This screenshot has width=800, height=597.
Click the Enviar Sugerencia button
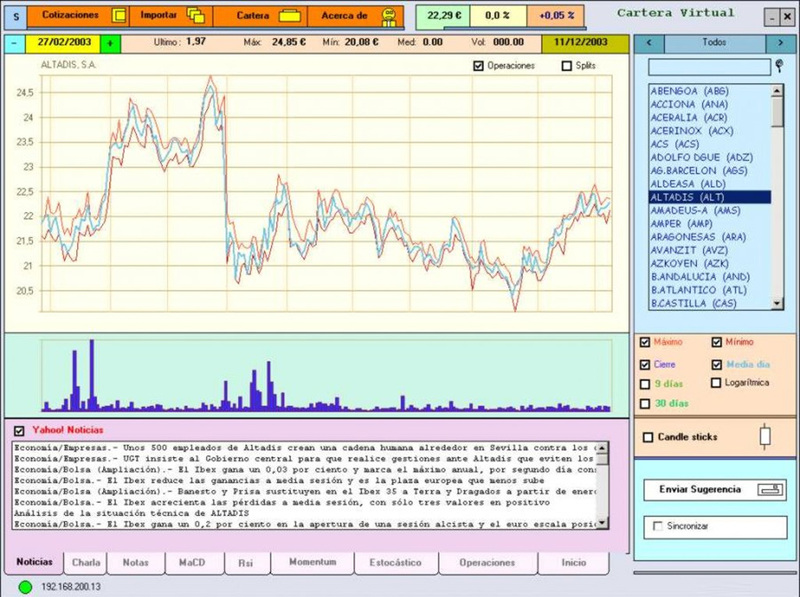click(715, 490)
